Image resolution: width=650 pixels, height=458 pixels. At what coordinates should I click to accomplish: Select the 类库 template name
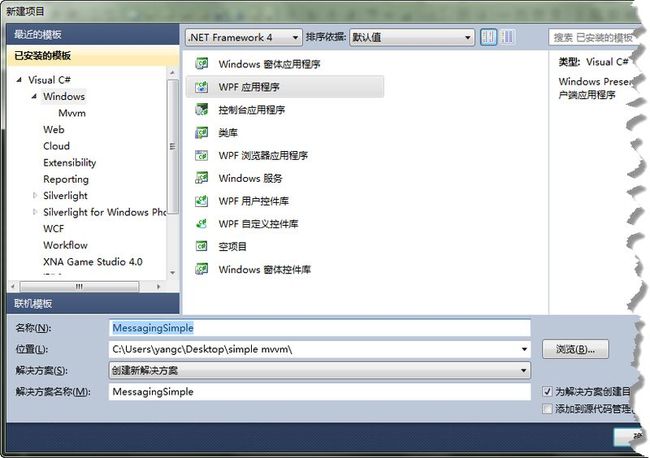click(x=228, y=132)
